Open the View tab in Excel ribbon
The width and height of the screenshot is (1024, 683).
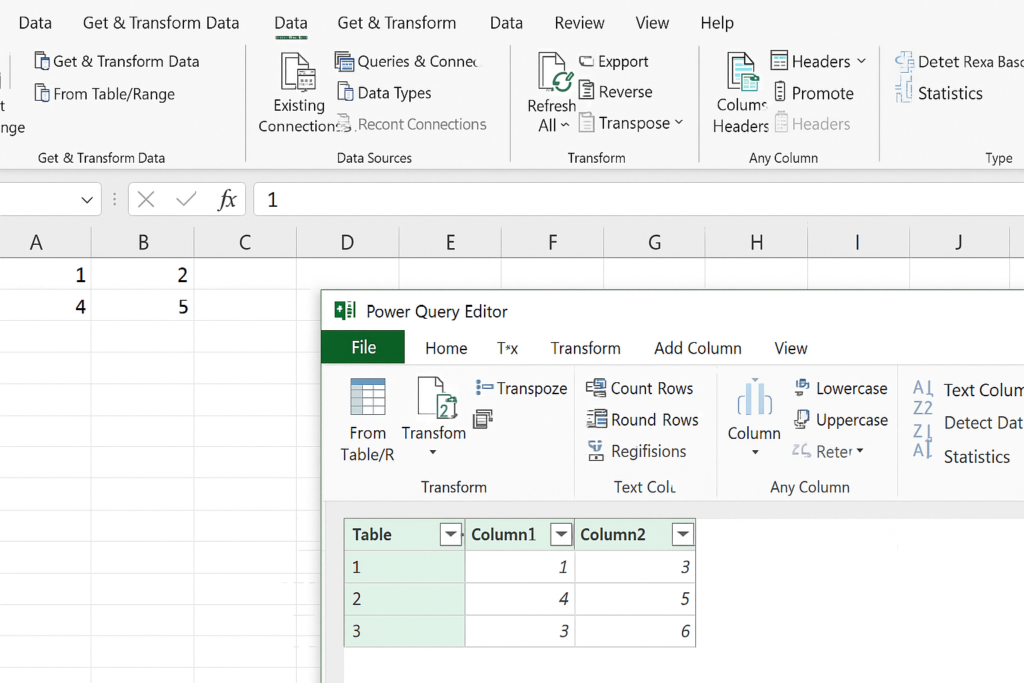click(x=652, y=23)
